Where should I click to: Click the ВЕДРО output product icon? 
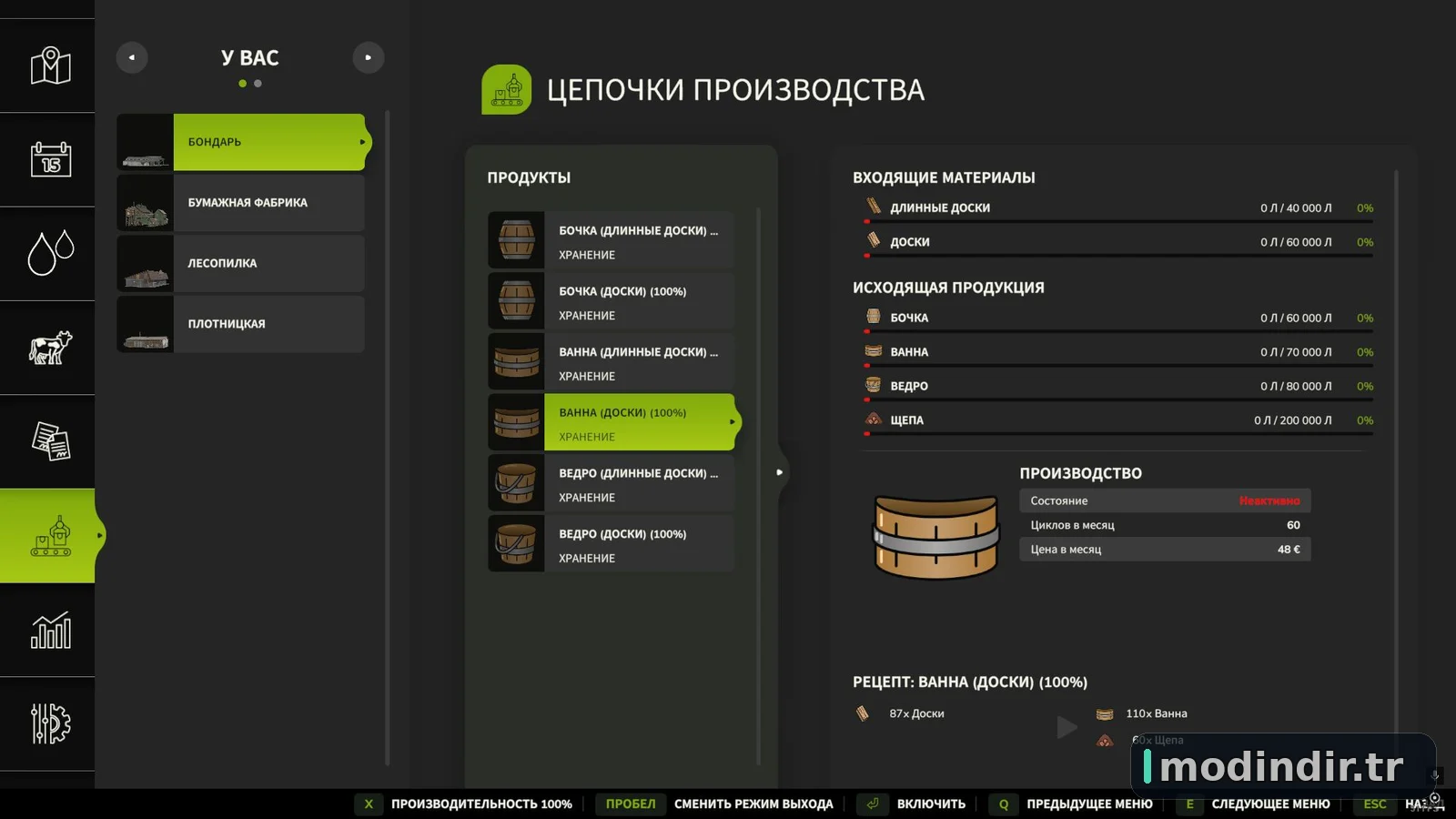pos(874,385)
